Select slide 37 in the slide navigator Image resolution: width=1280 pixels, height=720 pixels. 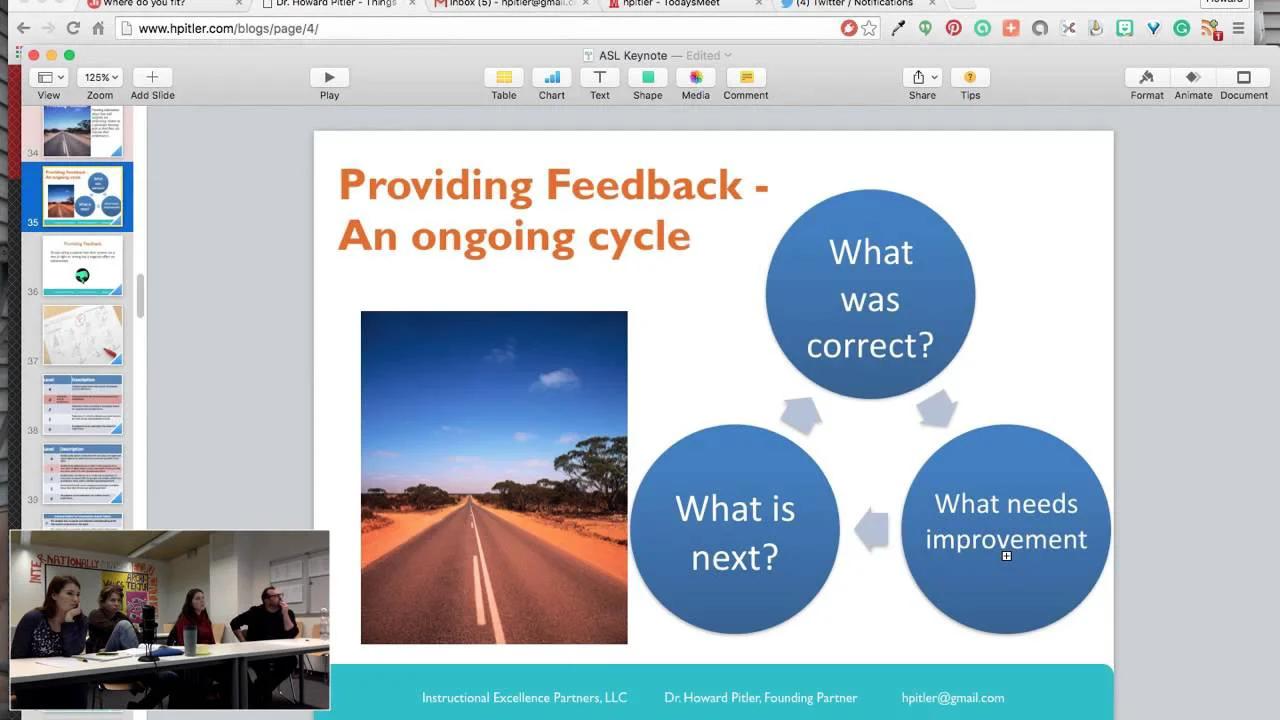(82, 334)
